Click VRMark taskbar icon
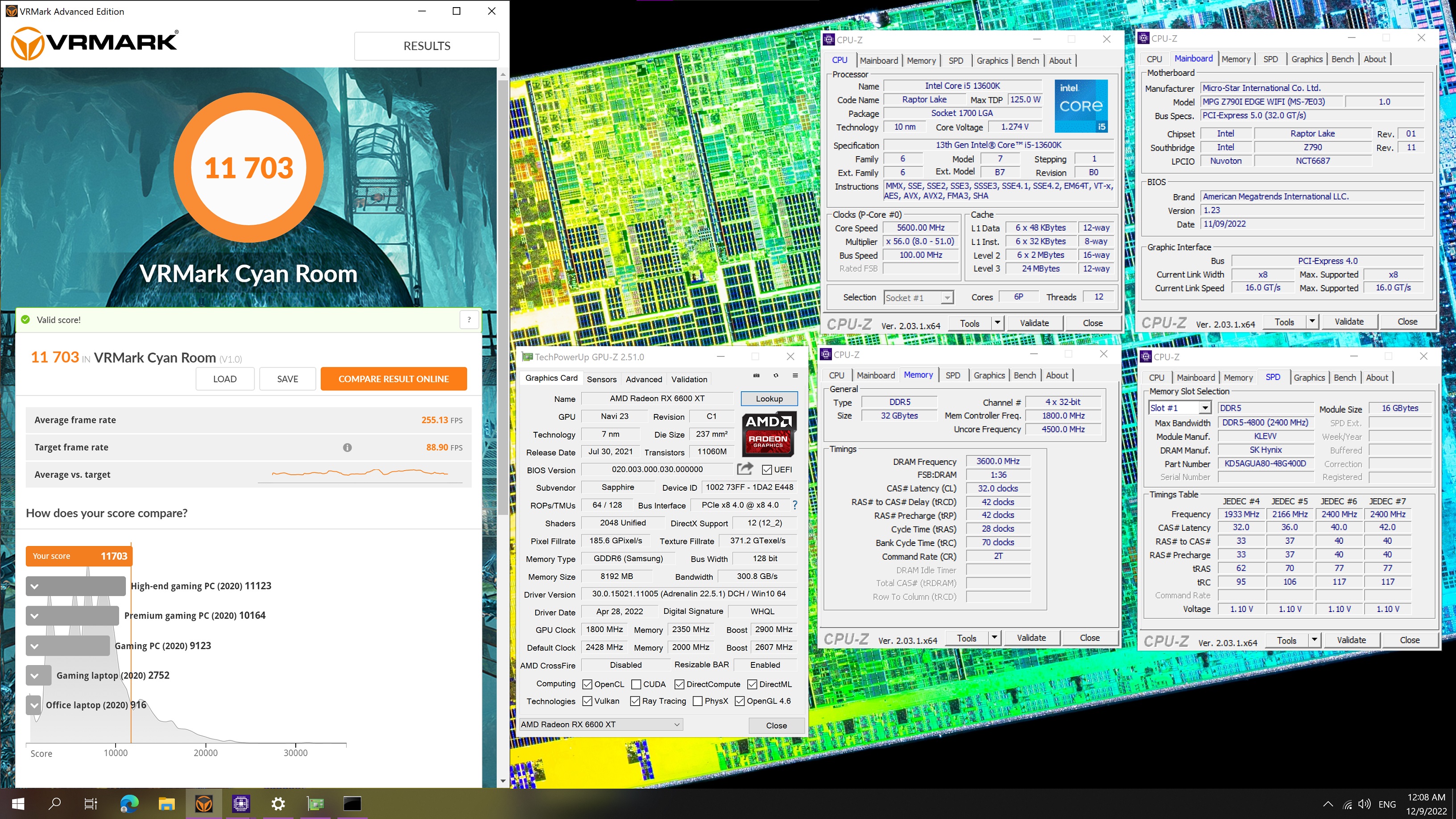 point(204,803)
